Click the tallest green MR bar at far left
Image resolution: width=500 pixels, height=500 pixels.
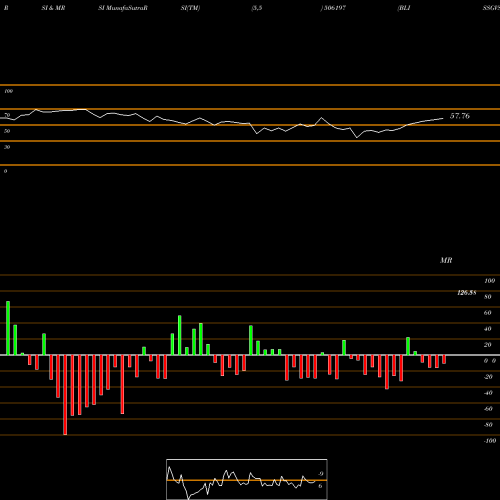tap(8, 328)
